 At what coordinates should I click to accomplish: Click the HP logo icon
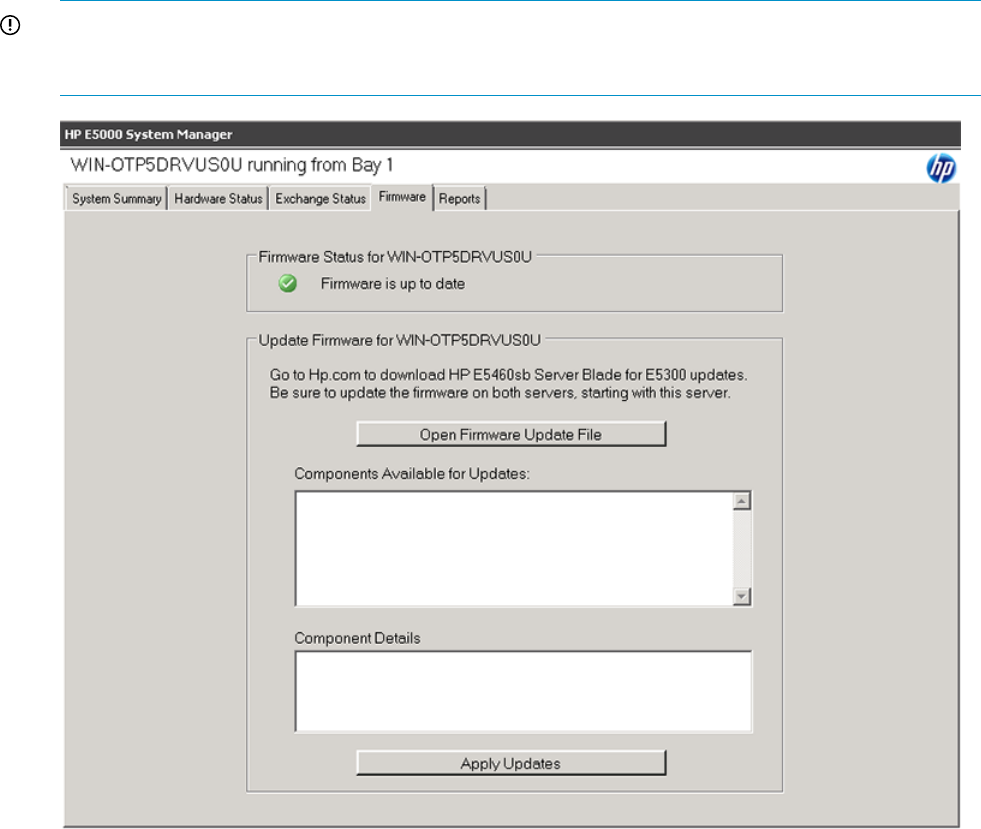pos(941,168)
